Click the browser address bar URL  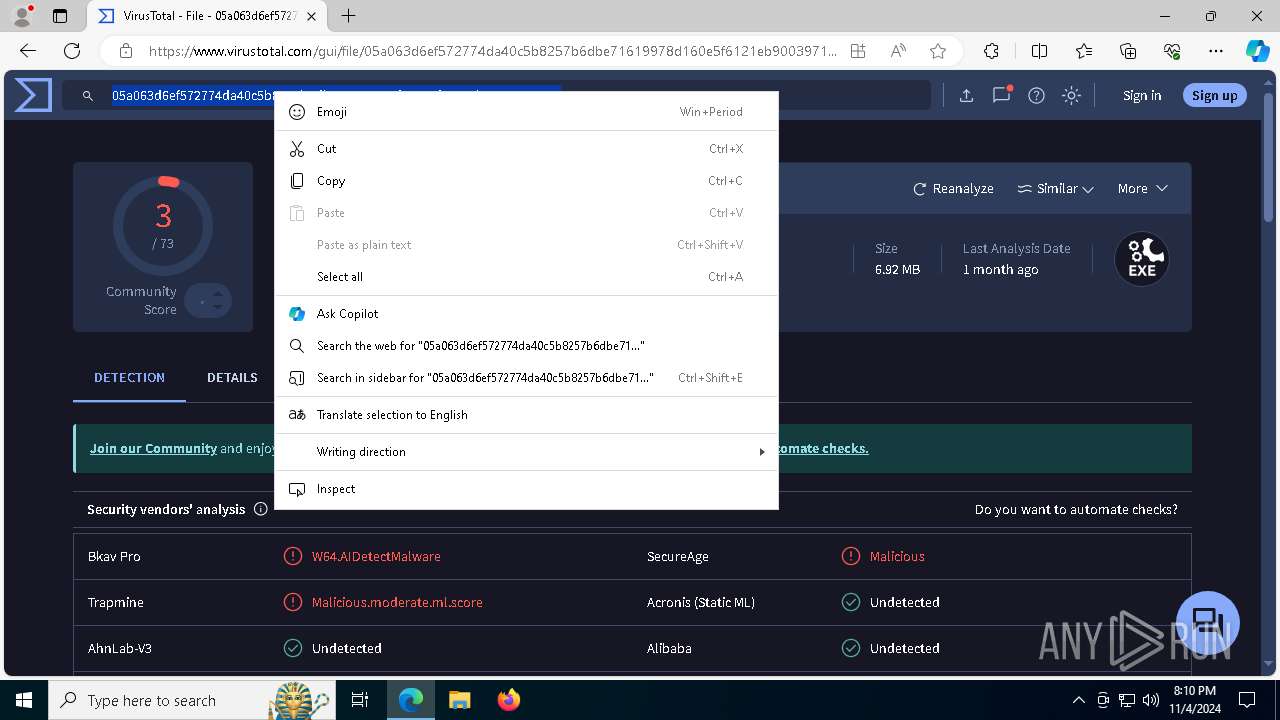[x=492, y=51]
